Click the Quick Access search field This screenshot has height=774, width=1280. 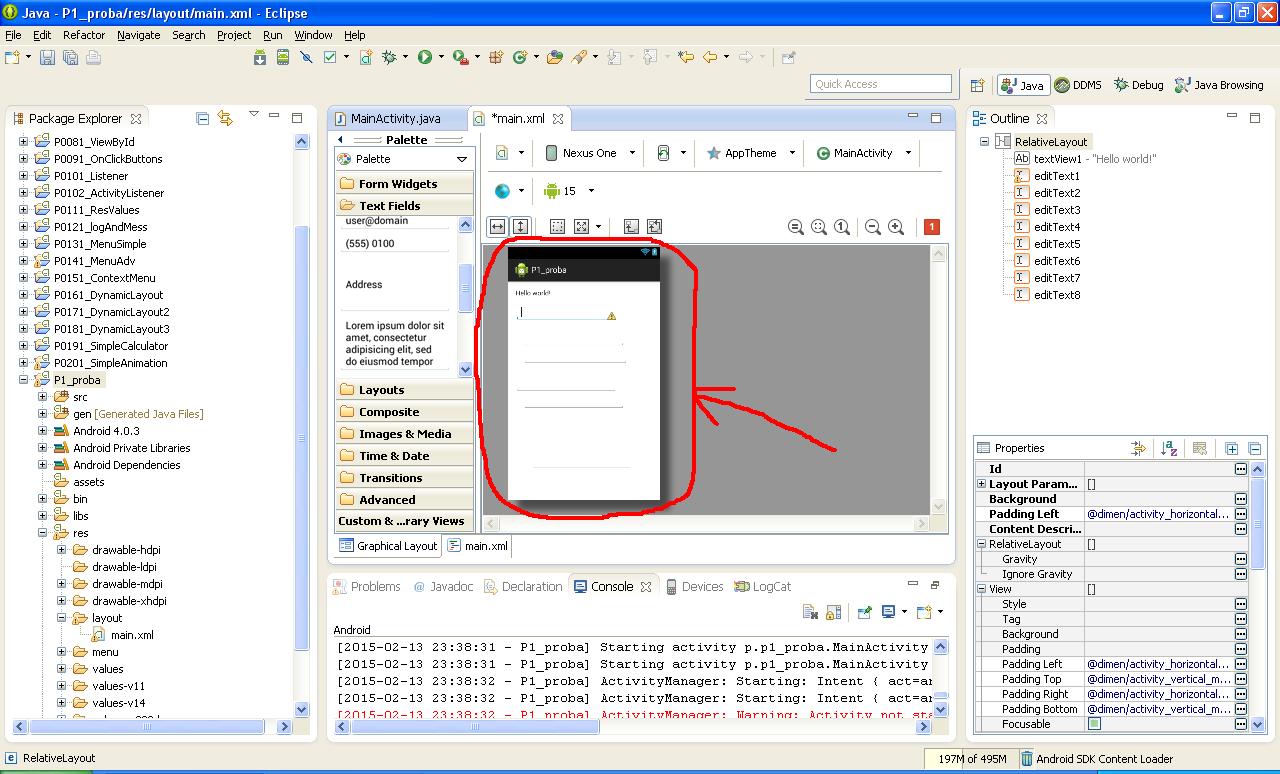click(881, 84)
